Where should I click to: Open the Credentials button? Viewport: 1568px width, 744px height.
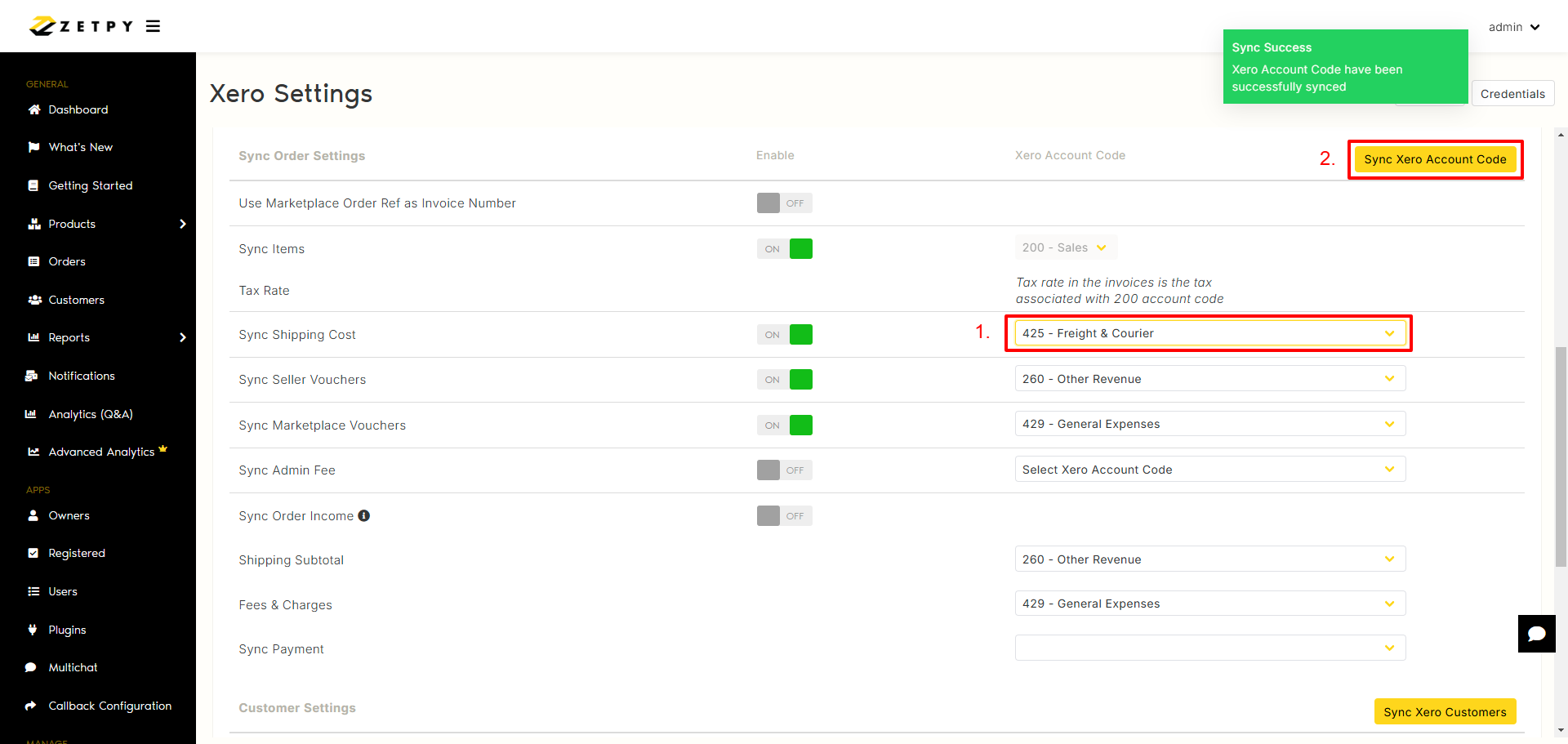click(x=1512, y=94)
